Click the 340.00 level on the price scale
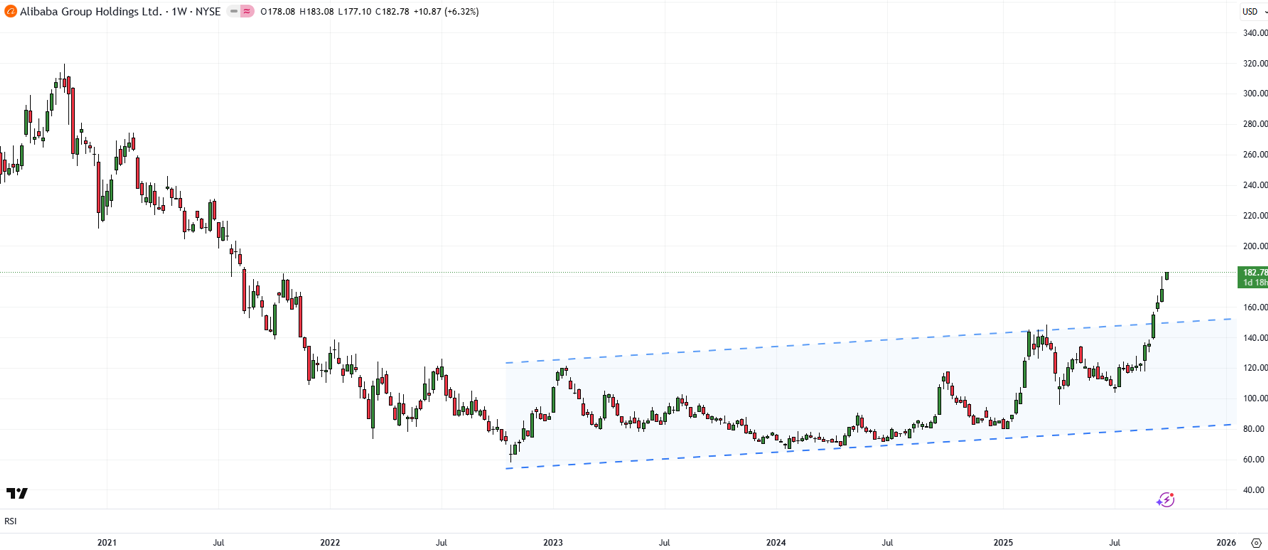The width and height of the screenshot is (1268, 550). tap(1253, 33)
